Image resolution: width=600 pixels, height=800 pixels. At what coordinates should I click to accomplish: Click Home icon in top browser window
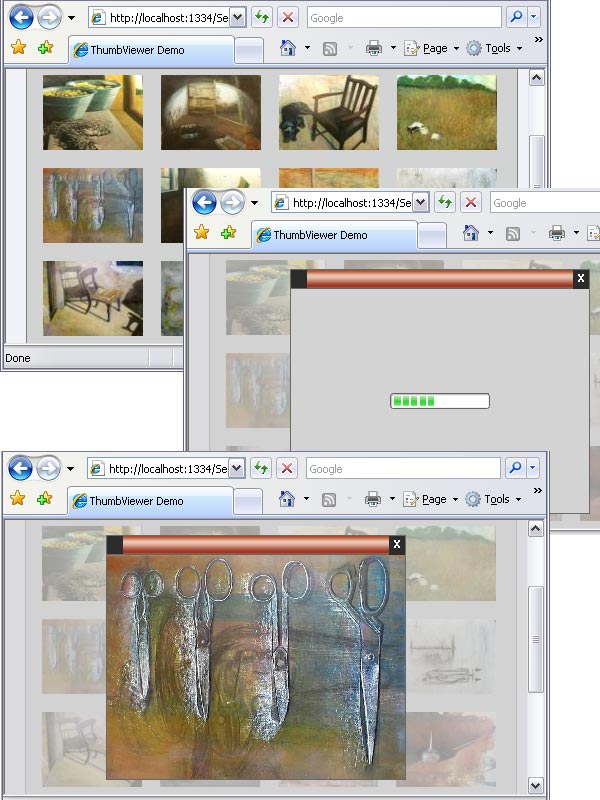click(x=288, y=48)
